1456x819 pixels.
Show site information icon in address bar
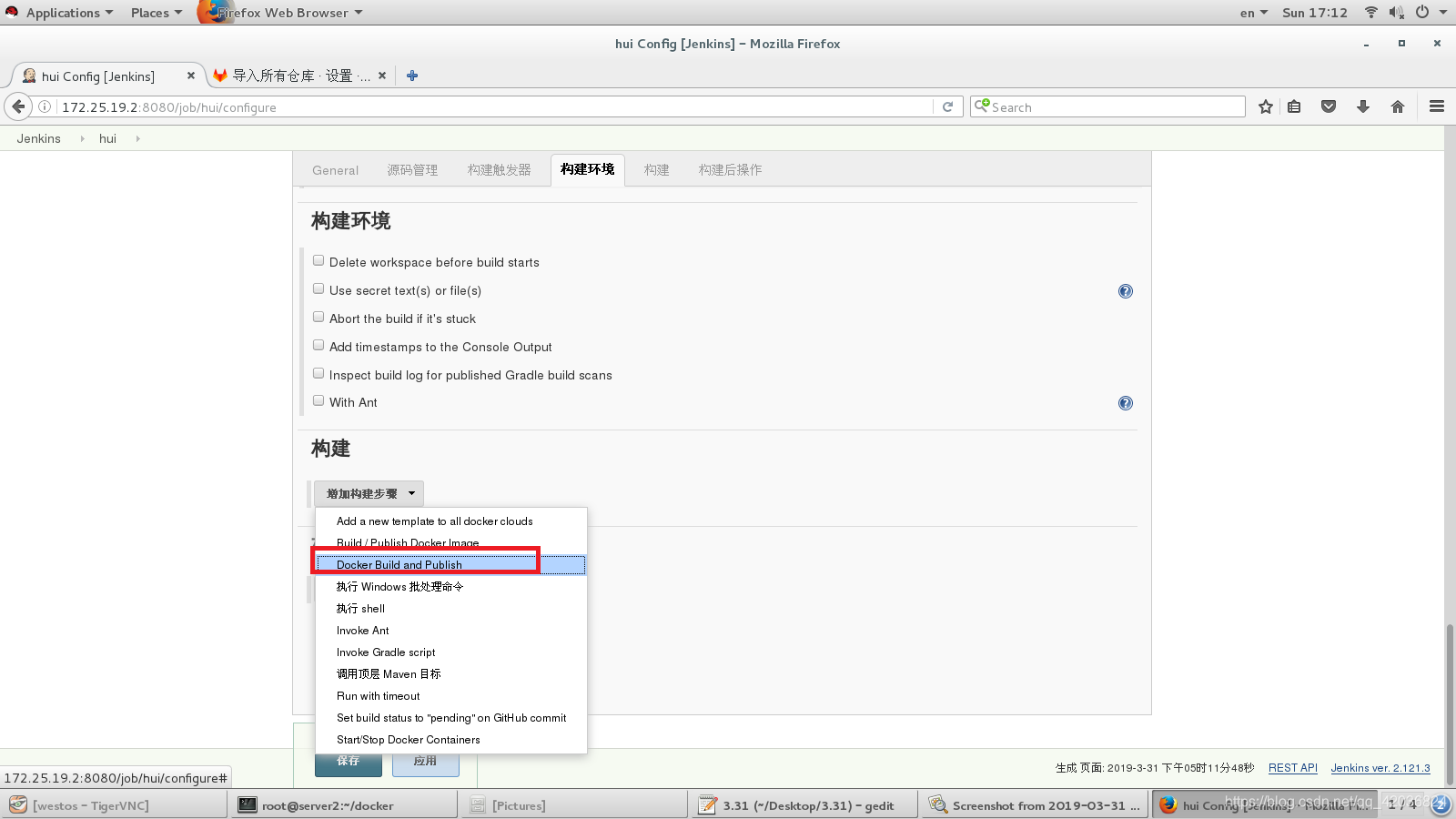tap(45, 106)
